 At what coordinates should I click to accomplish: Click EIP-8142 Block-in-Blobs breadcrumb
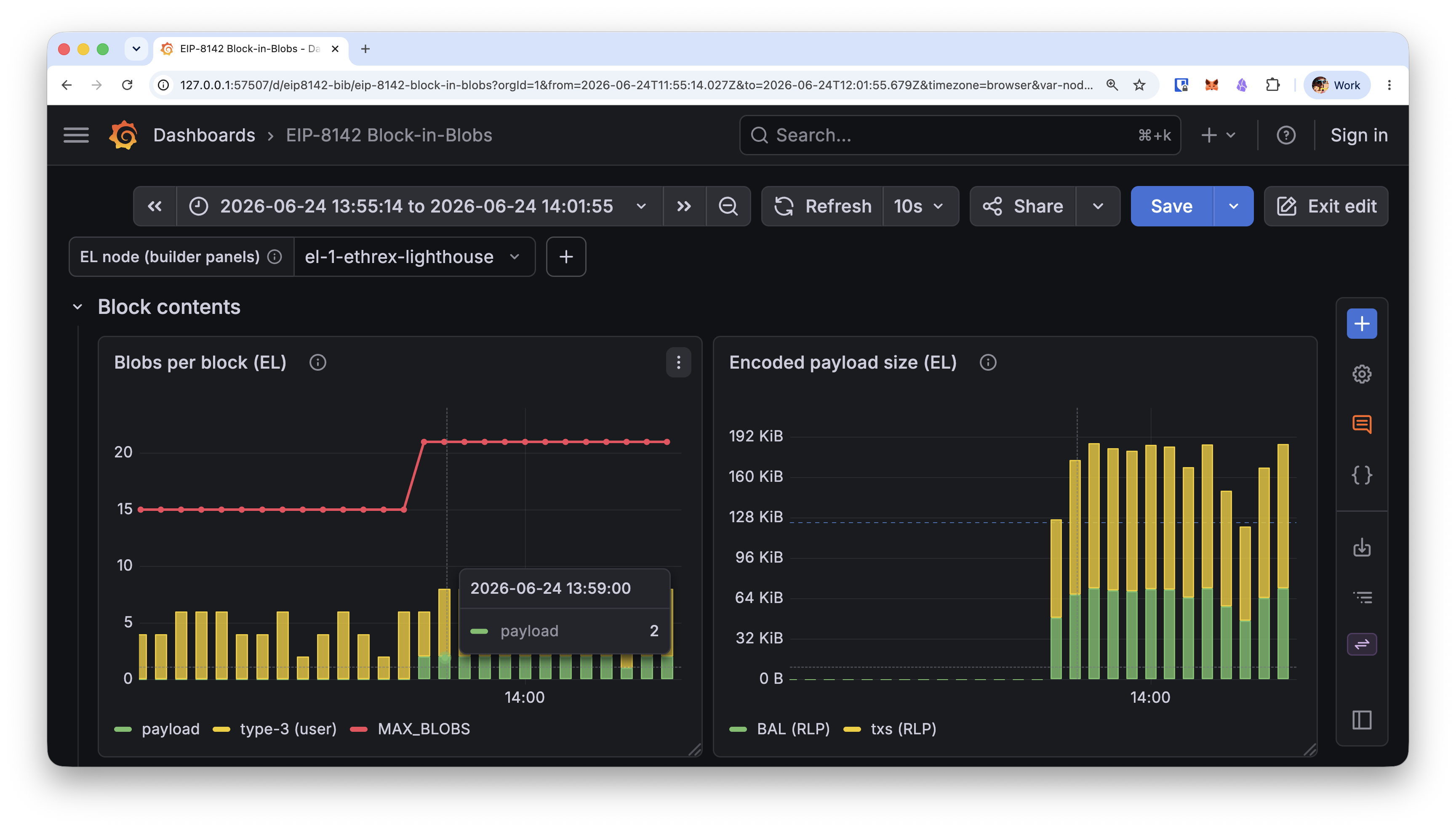389,135
